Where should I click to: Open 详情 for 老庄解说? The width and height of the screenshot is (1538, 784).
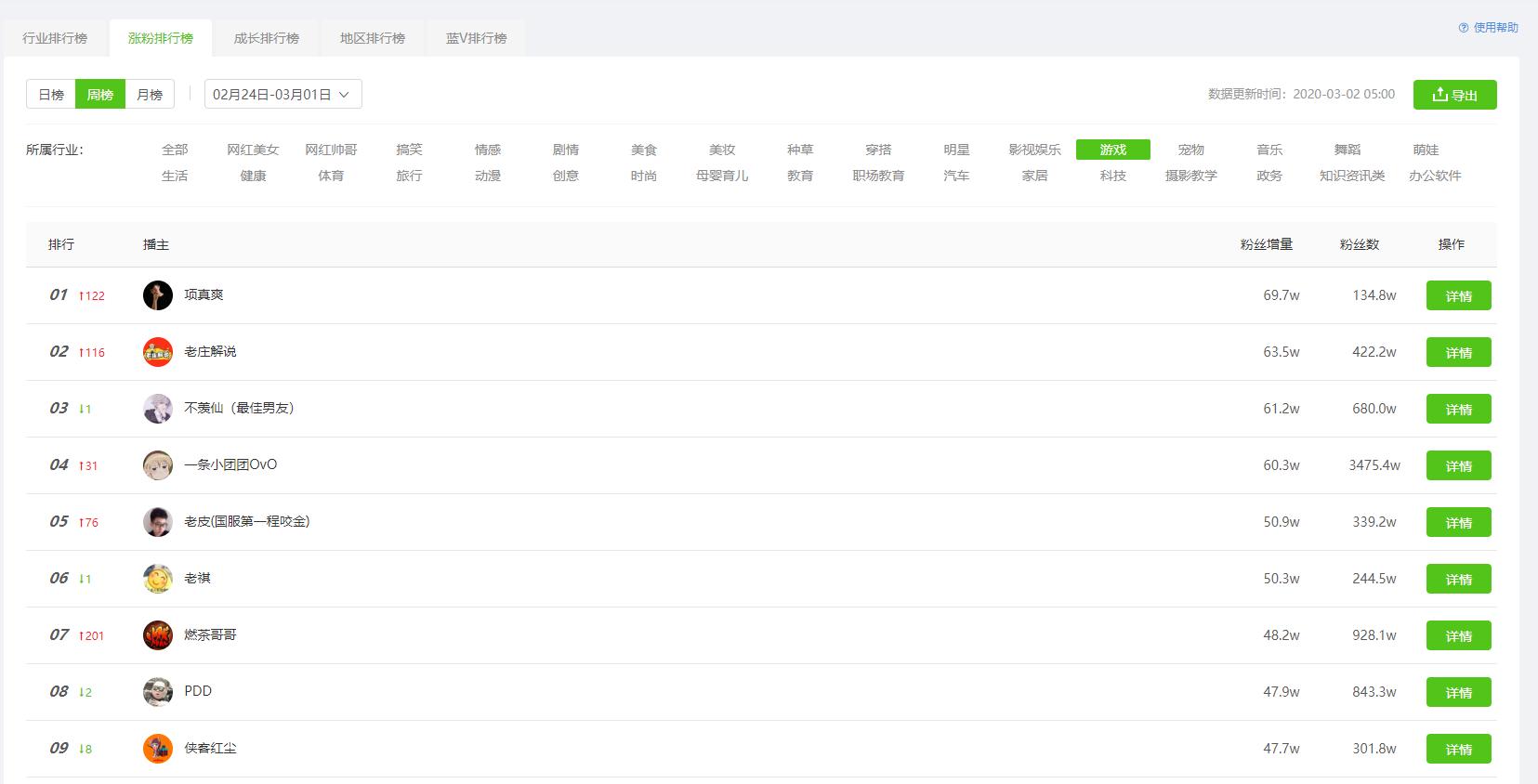point(1459,353)
